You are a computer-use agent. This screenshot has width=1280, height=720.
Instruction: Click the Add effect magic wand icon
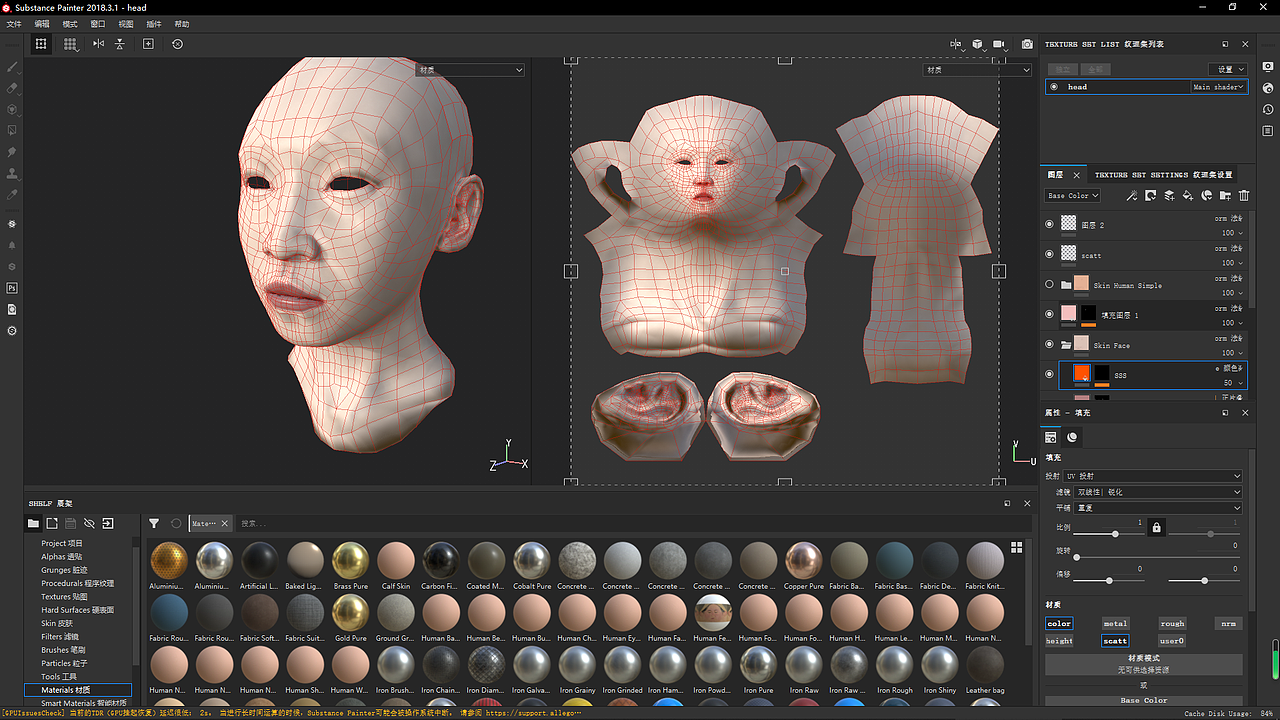tap(1131, 195)
